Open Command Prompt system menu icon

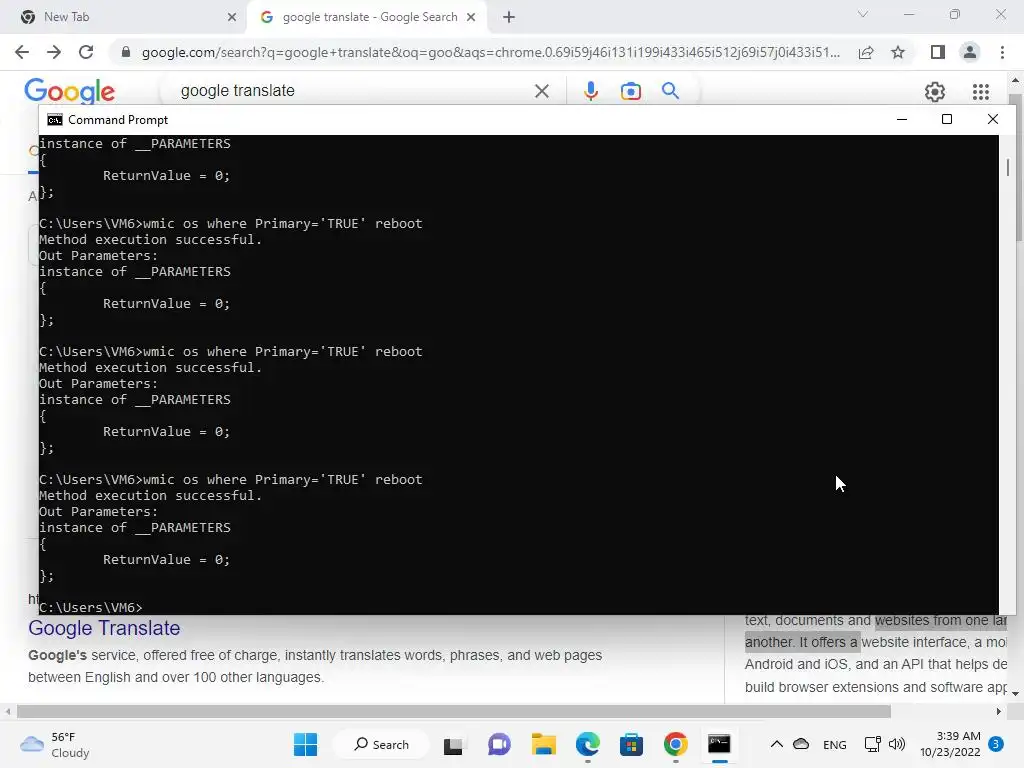pos(55,120)
